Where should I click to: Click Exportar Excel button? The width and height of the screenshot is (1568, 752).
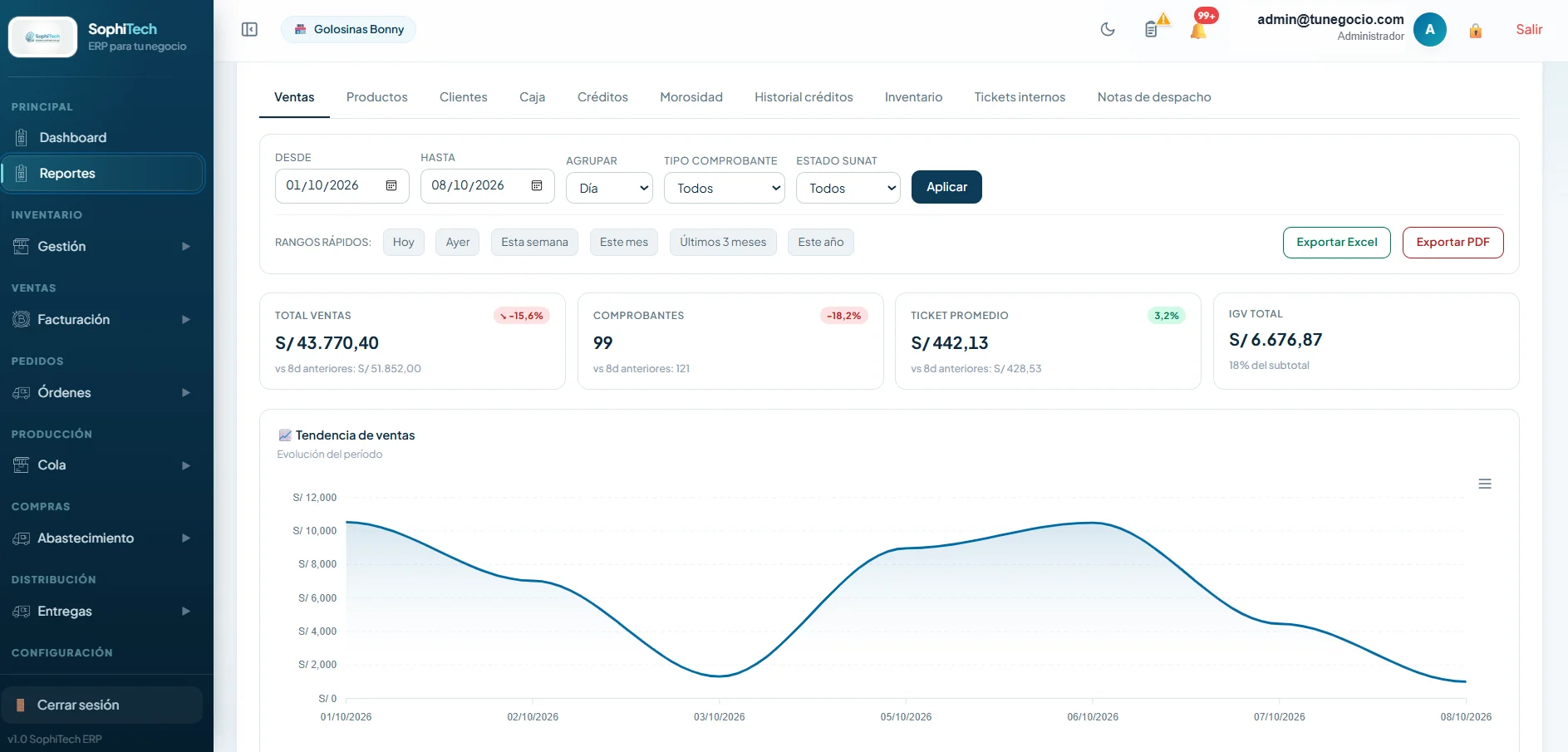(1337, 243)
